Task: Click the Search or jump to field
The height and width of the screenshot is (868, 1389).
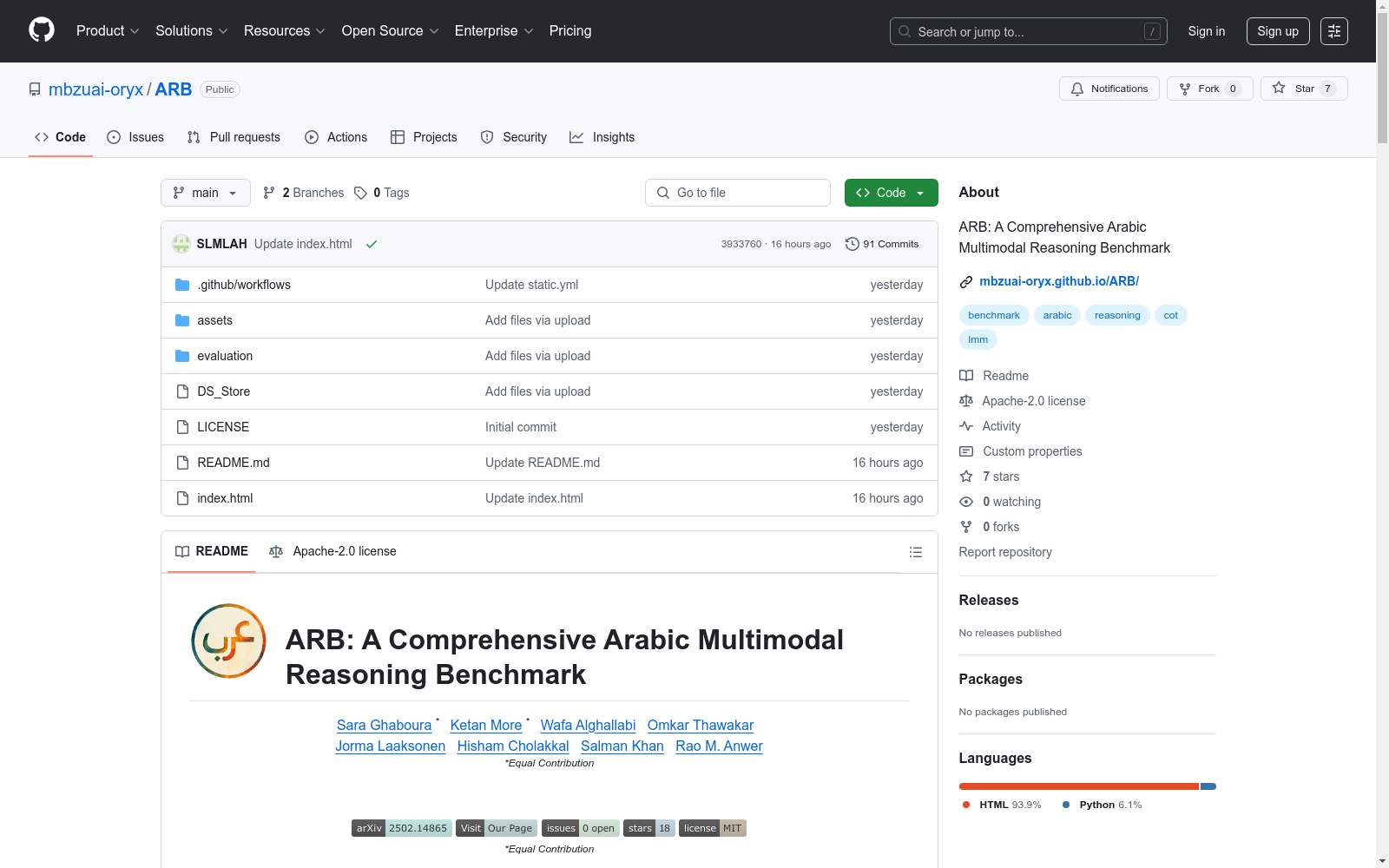Action: pos(1029,31)
